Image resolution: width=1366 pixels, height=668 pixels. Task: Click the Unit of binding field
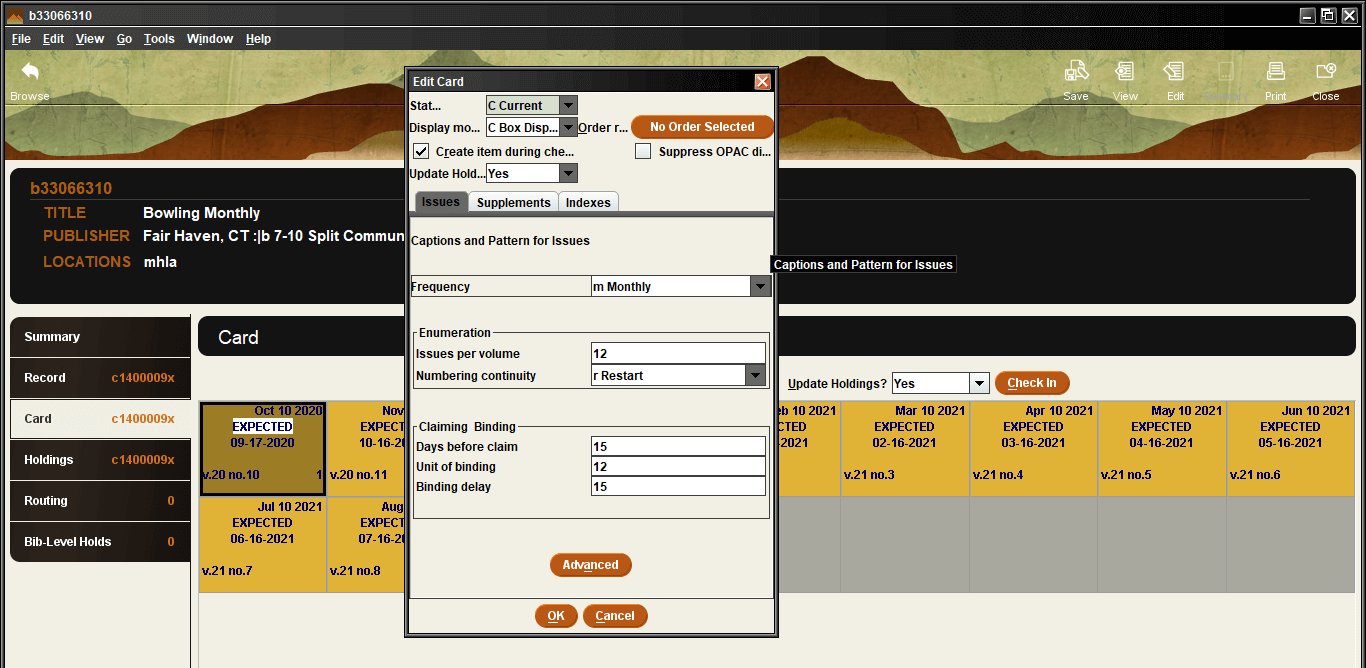678,467
